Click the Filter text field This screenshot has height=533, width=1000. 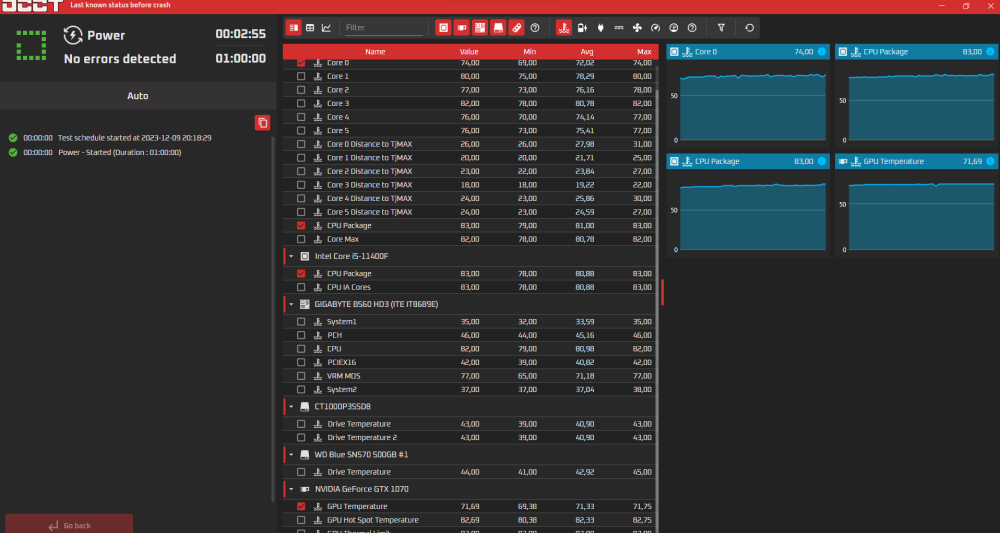click(x=384, y=27)
